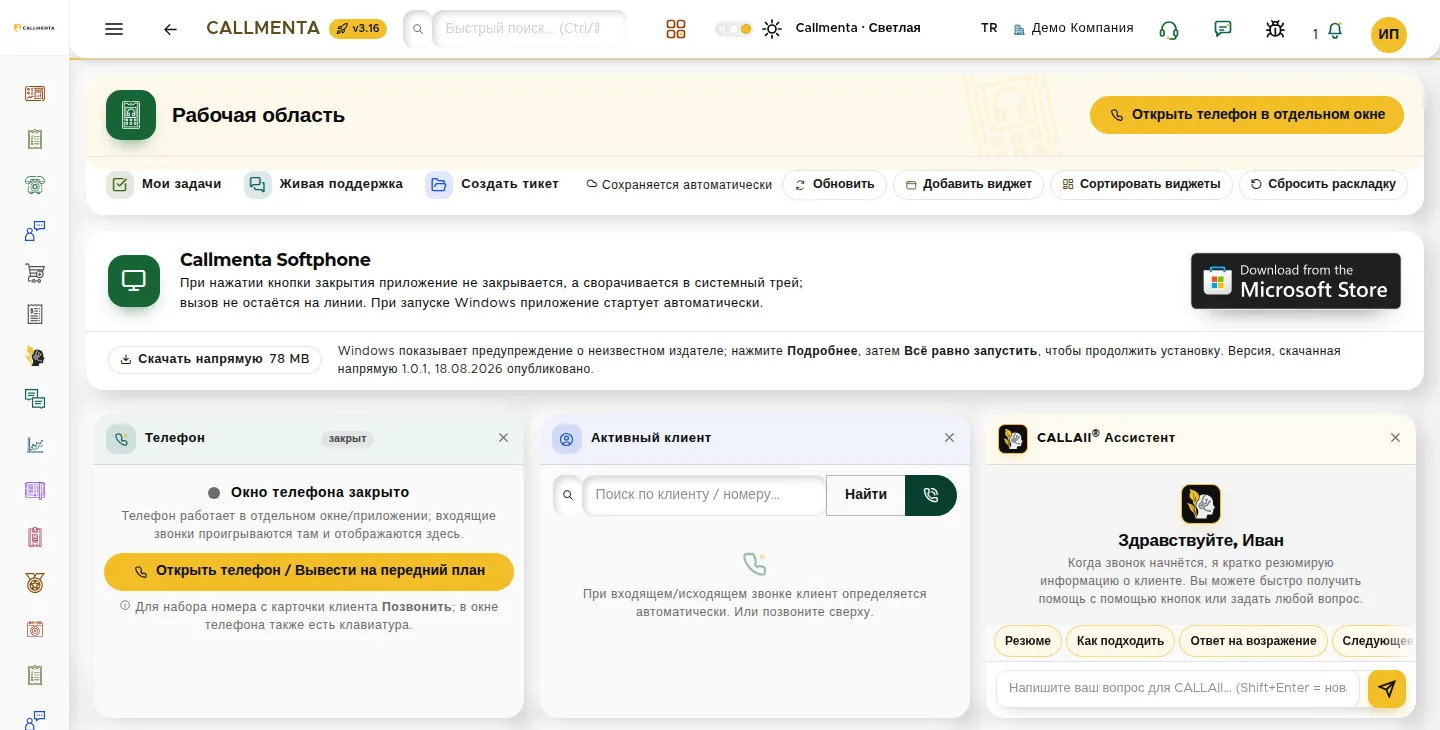Open the shopping cart sidebar icon

tap(35, 272)
